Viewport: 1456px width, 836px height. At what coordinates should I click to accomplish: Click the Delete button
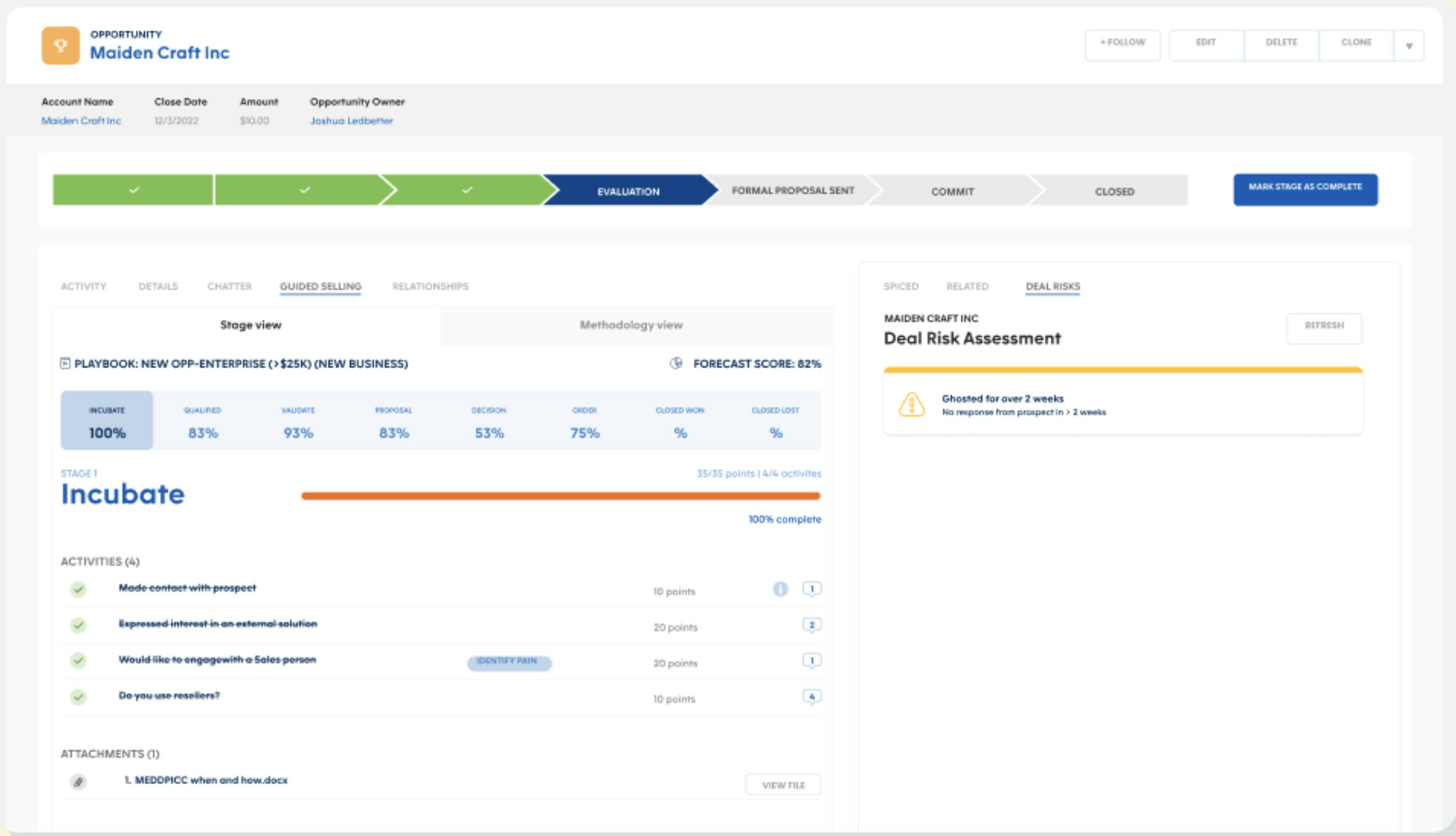point(1281,45)
